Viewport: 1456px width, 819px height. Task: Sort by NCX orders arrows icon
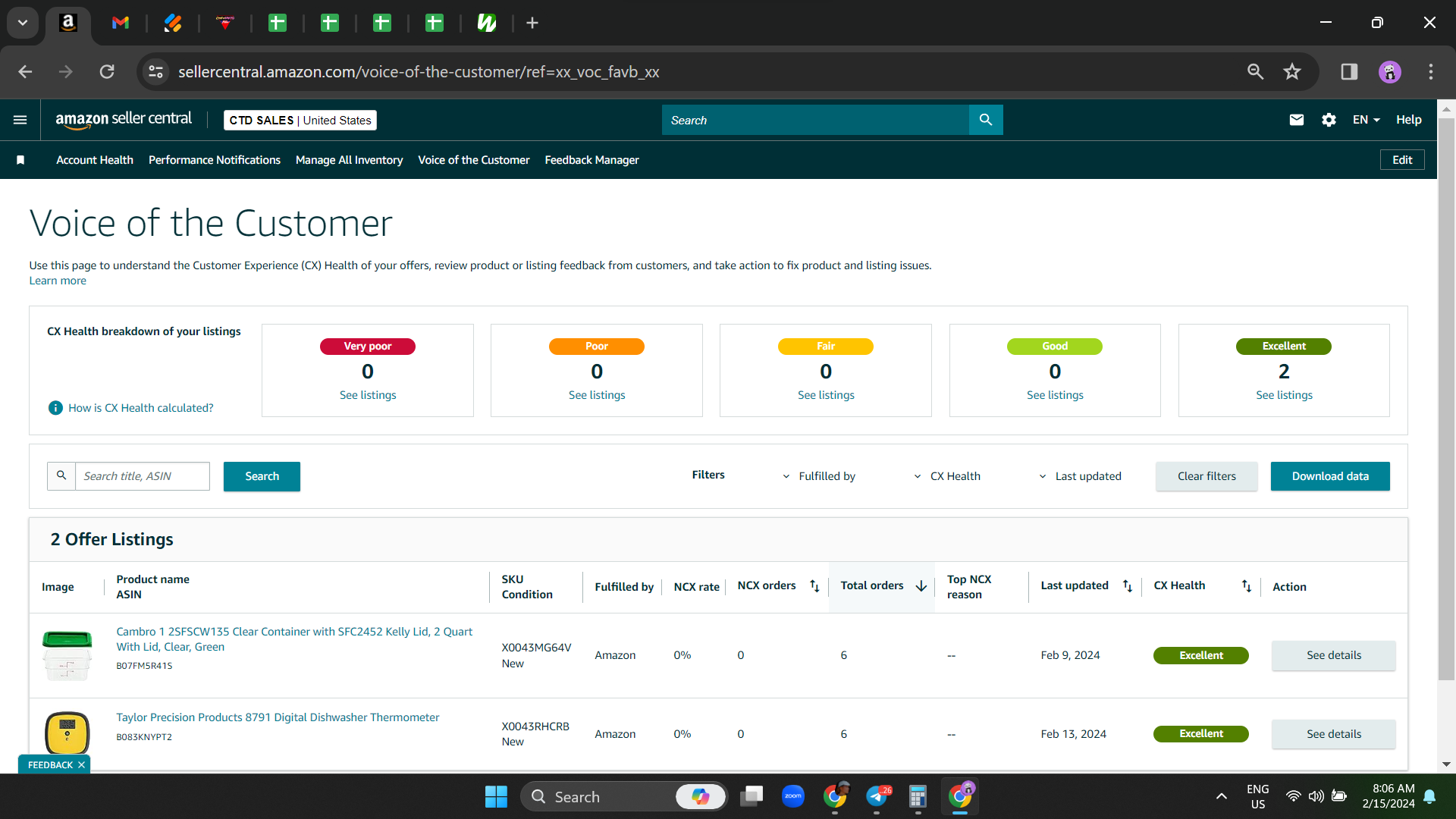coord(814,585)
